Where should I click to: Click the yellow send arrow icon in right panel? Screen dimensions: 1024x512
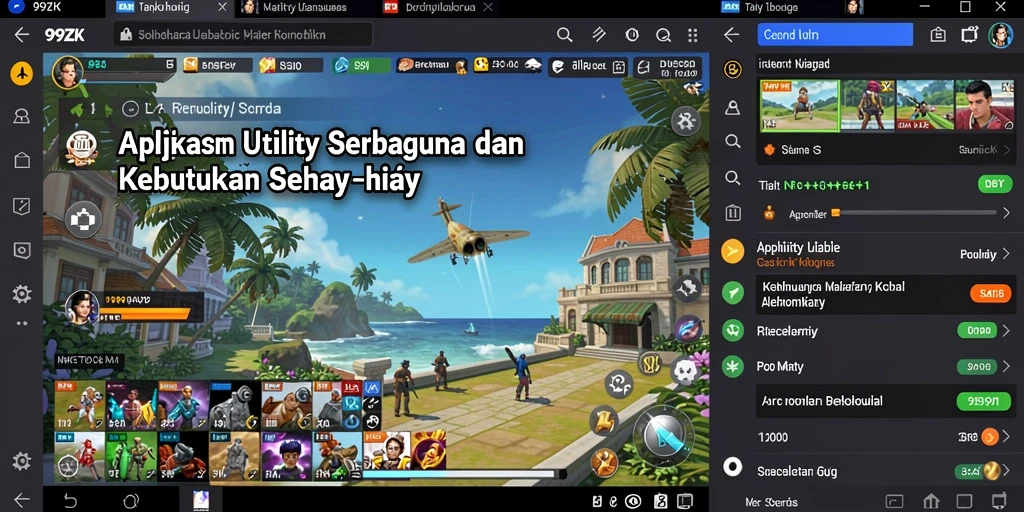(x=733, y=251)
